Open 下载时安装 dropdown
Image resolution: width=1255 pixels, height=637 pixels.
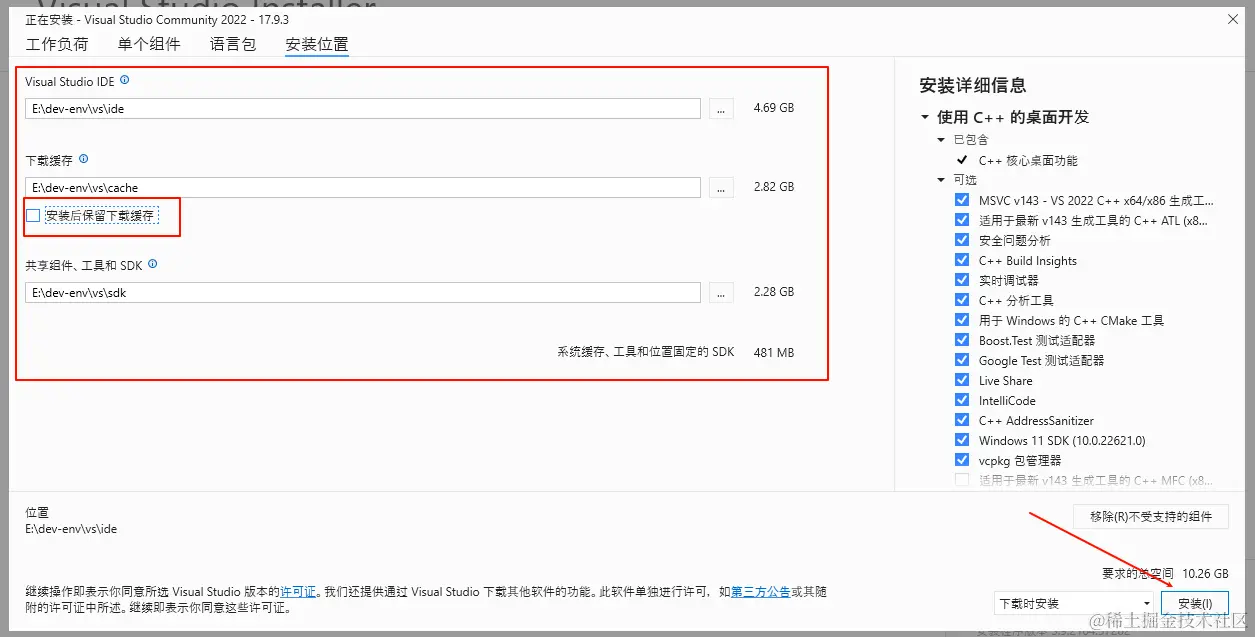1074,604
